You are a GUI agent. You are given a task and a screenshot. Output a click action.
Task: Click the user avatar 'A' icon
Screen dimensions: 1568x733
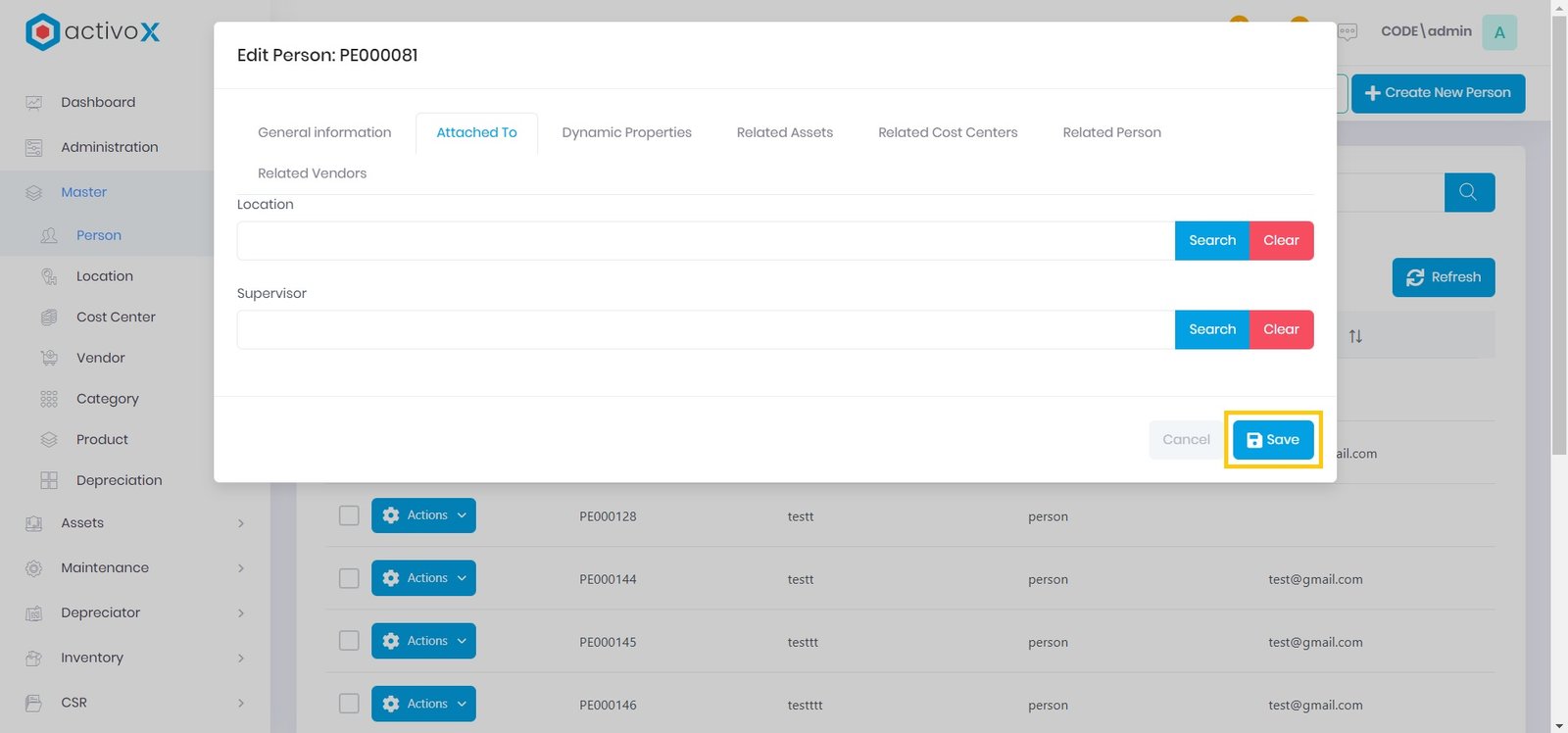1498,32
